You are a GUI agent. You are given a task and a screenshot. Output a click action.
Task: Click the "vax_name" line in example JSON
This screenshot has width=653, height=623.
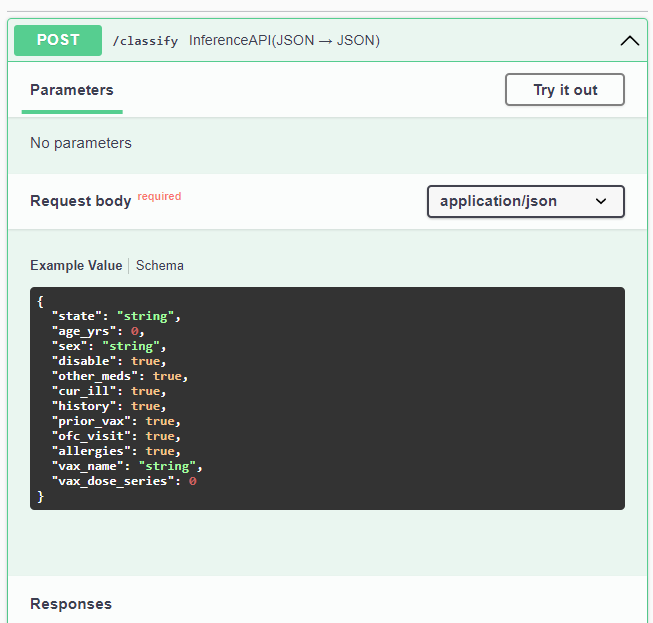(127, 466)
